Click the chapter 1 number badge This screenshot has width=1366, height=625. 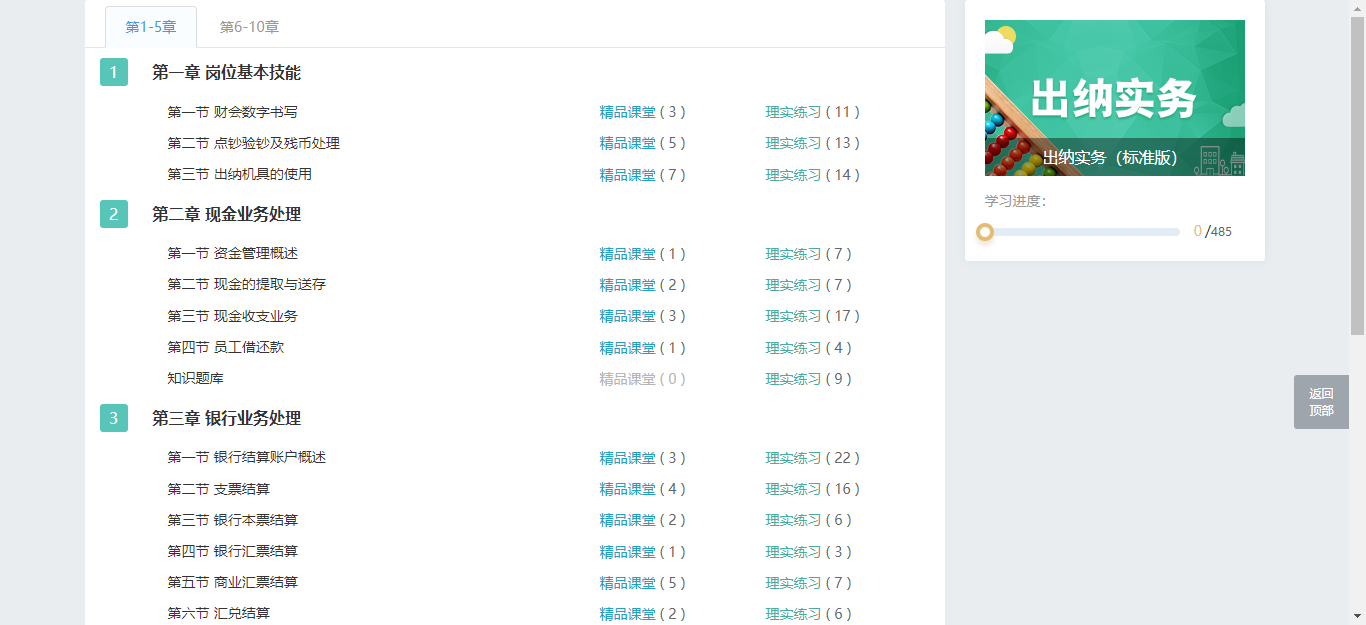point(114,72)
